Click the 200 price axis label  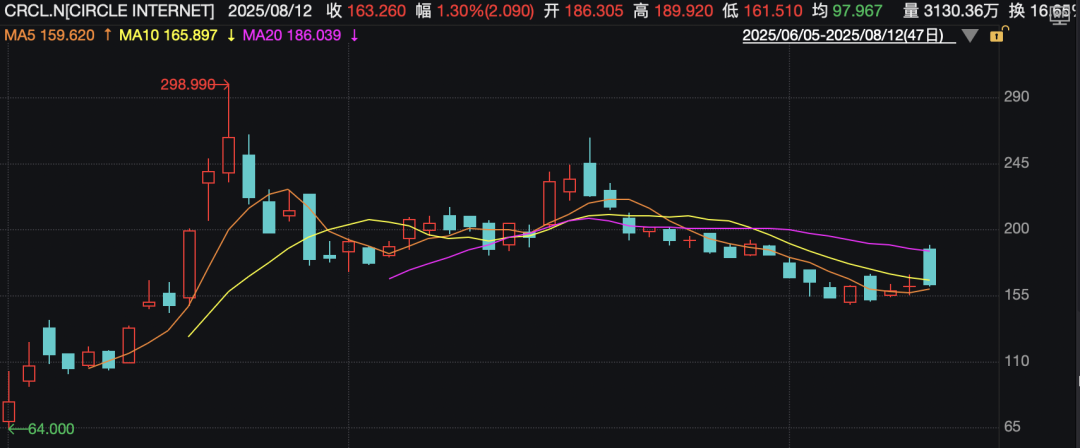(1017, 229)
